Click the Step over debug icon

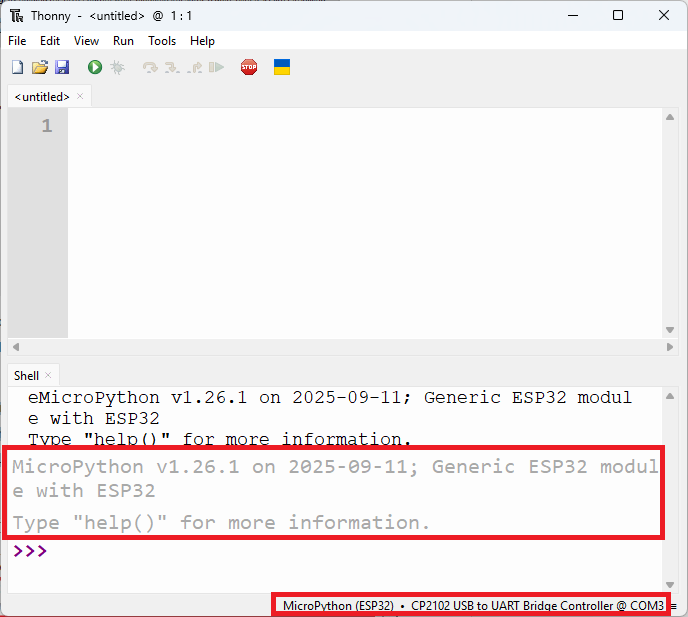(150, 67)
